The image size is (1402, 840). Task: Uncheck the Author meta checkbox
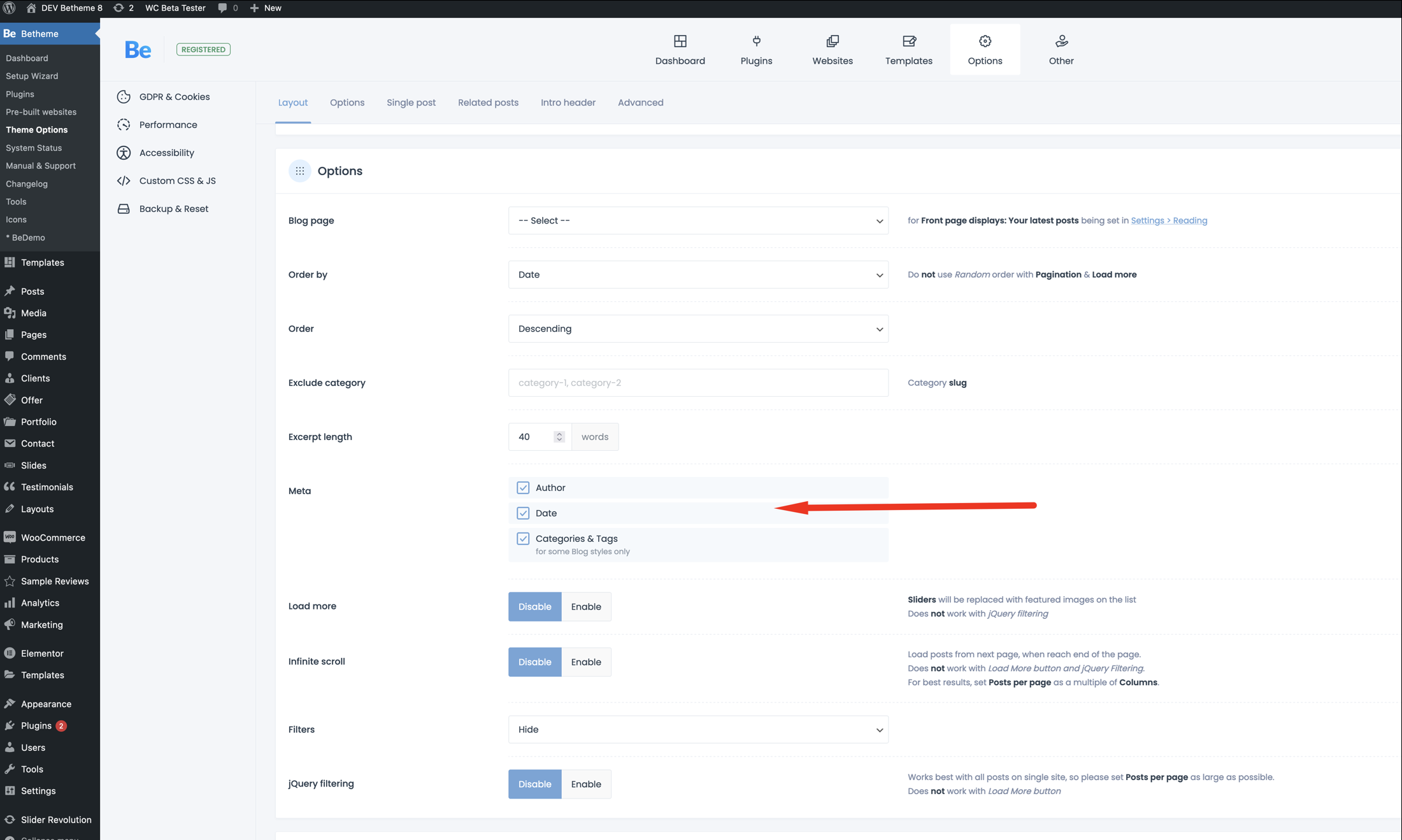click(523, 488)
